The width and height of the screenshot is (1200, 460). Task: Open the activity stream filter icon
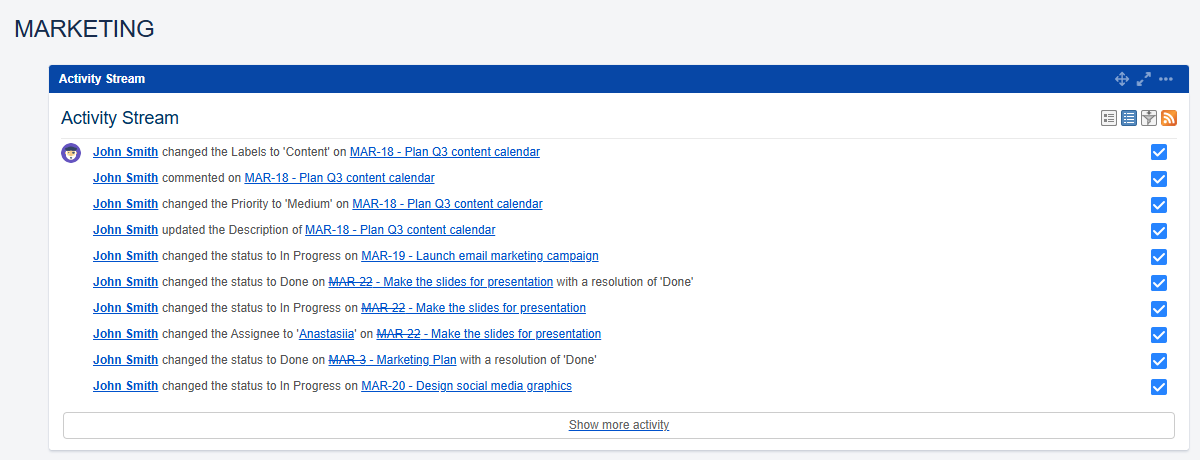click(1149, 118)
